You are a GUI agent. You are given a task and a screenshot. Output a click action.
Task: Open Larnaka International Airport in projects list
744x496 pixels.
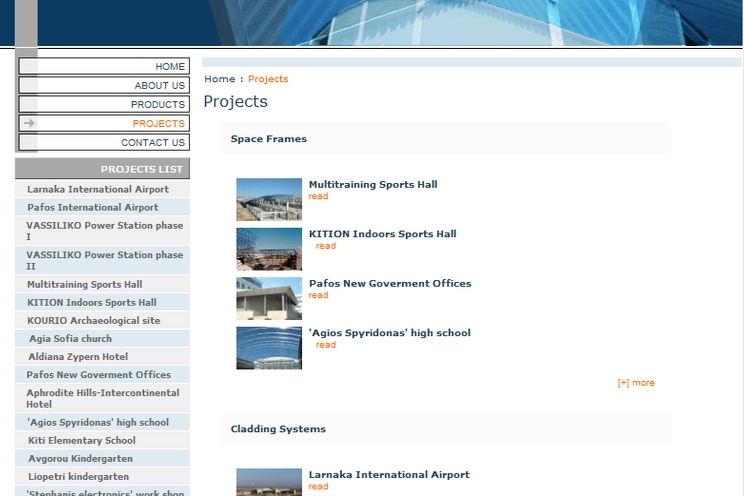[x=102, y=189]
